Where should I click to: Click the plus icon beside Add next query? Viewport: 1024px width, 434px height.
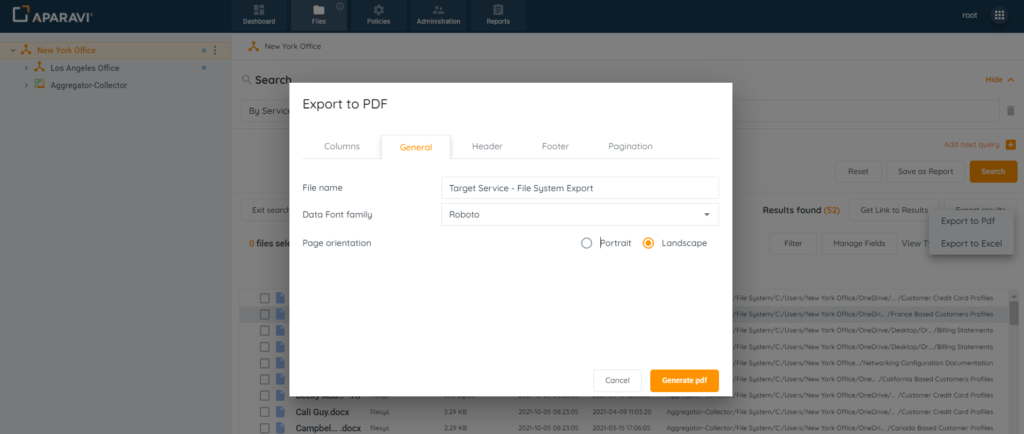click(x=1011, y=145)
